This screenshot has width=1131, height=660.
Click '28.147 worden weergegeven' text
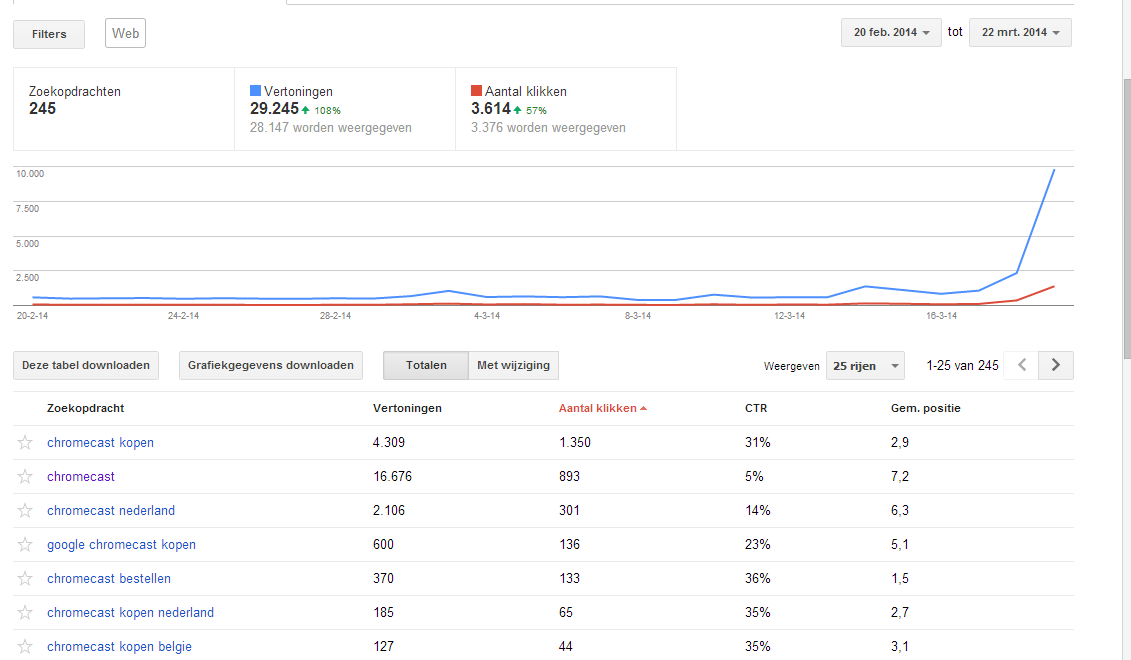pyautogui.click(x=330, y=128)
